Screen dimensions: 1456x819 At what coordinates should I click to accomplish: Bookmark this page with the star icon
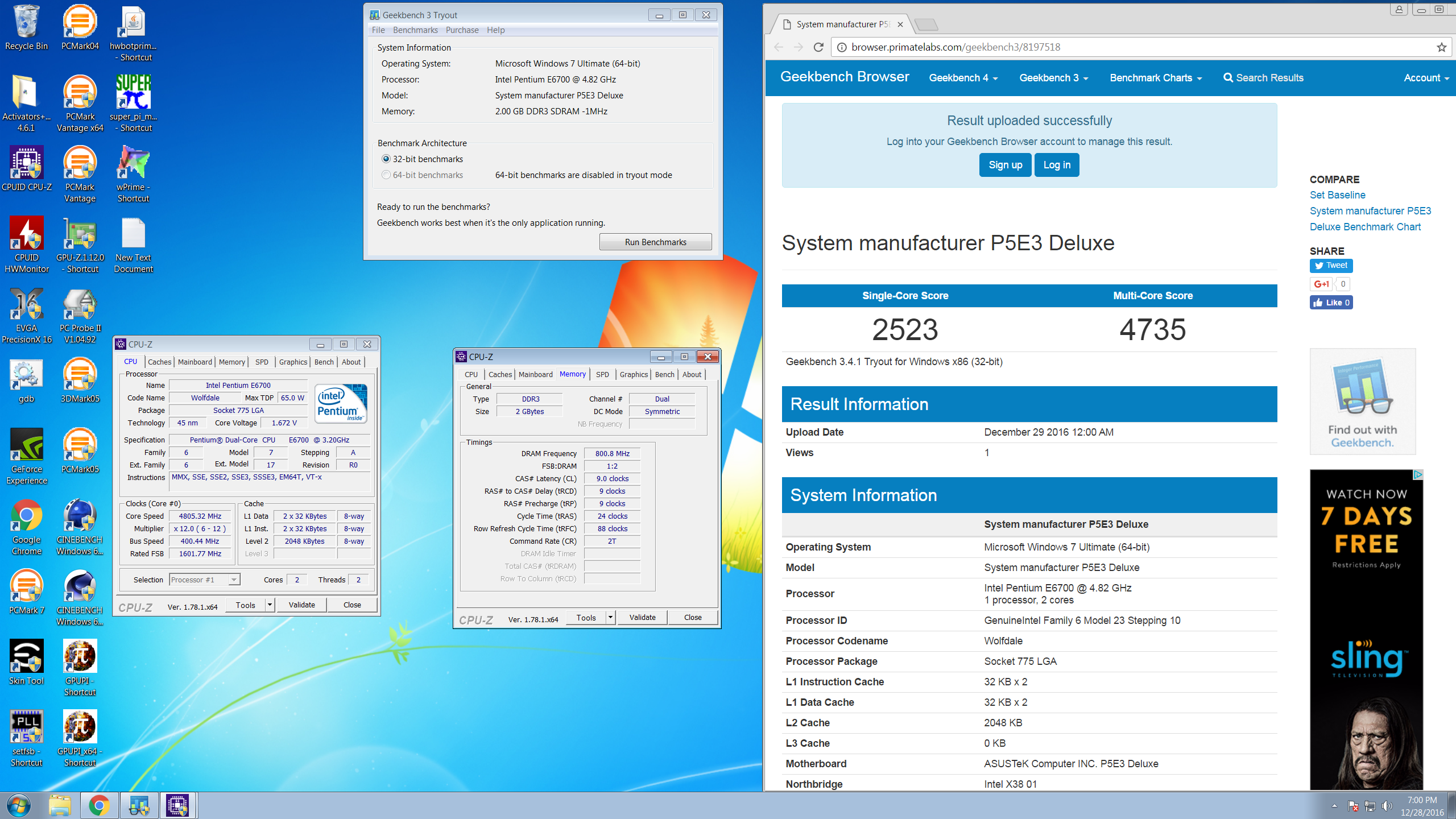pos(1441,47)
